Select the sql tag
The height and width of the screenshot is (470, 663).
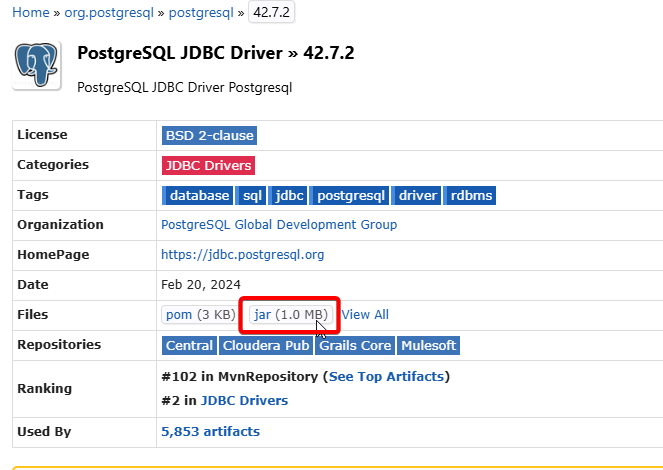point(251,195)
